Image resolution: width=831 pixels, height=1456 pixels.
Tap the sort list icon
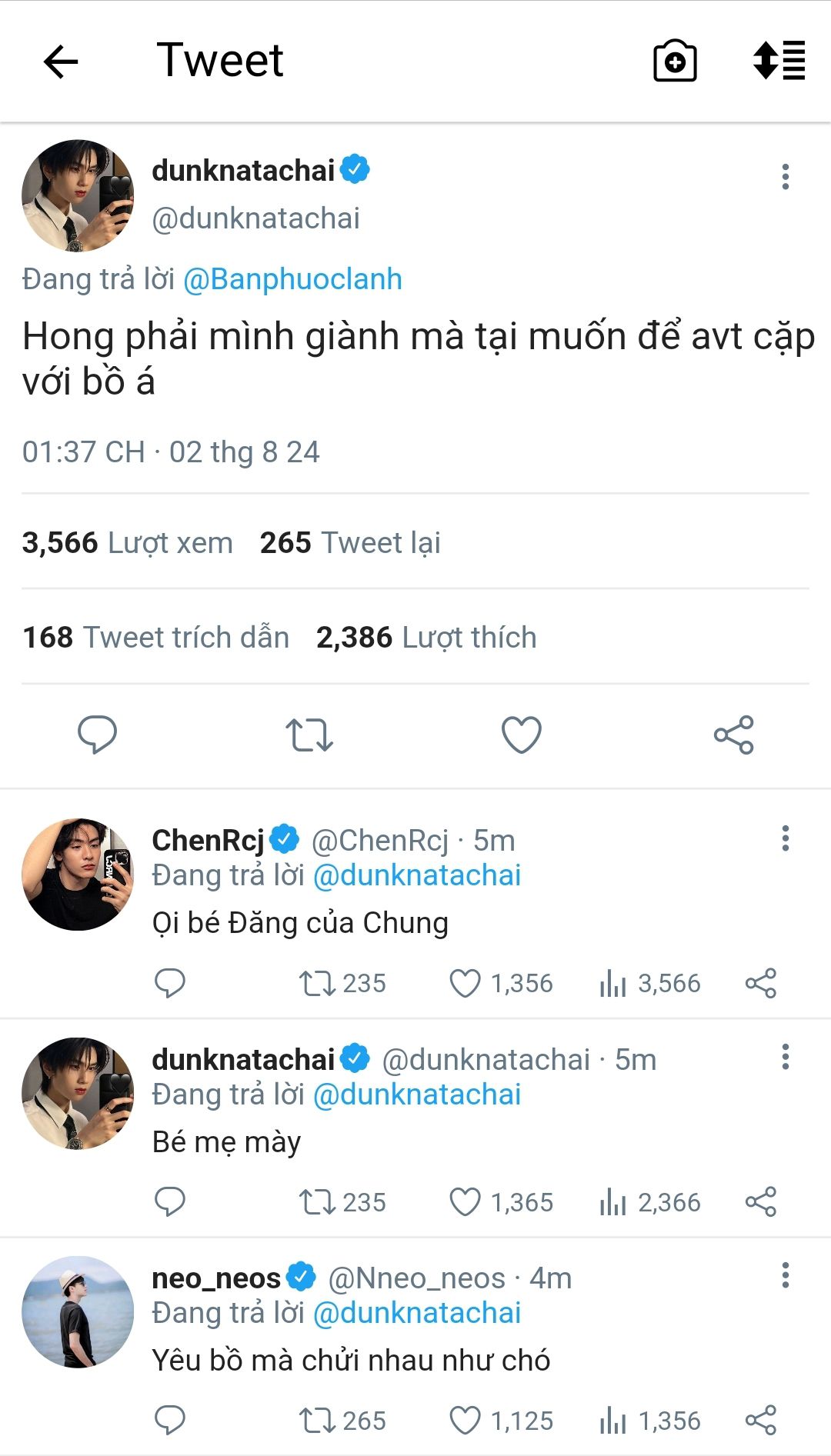(x=779, y=61)
